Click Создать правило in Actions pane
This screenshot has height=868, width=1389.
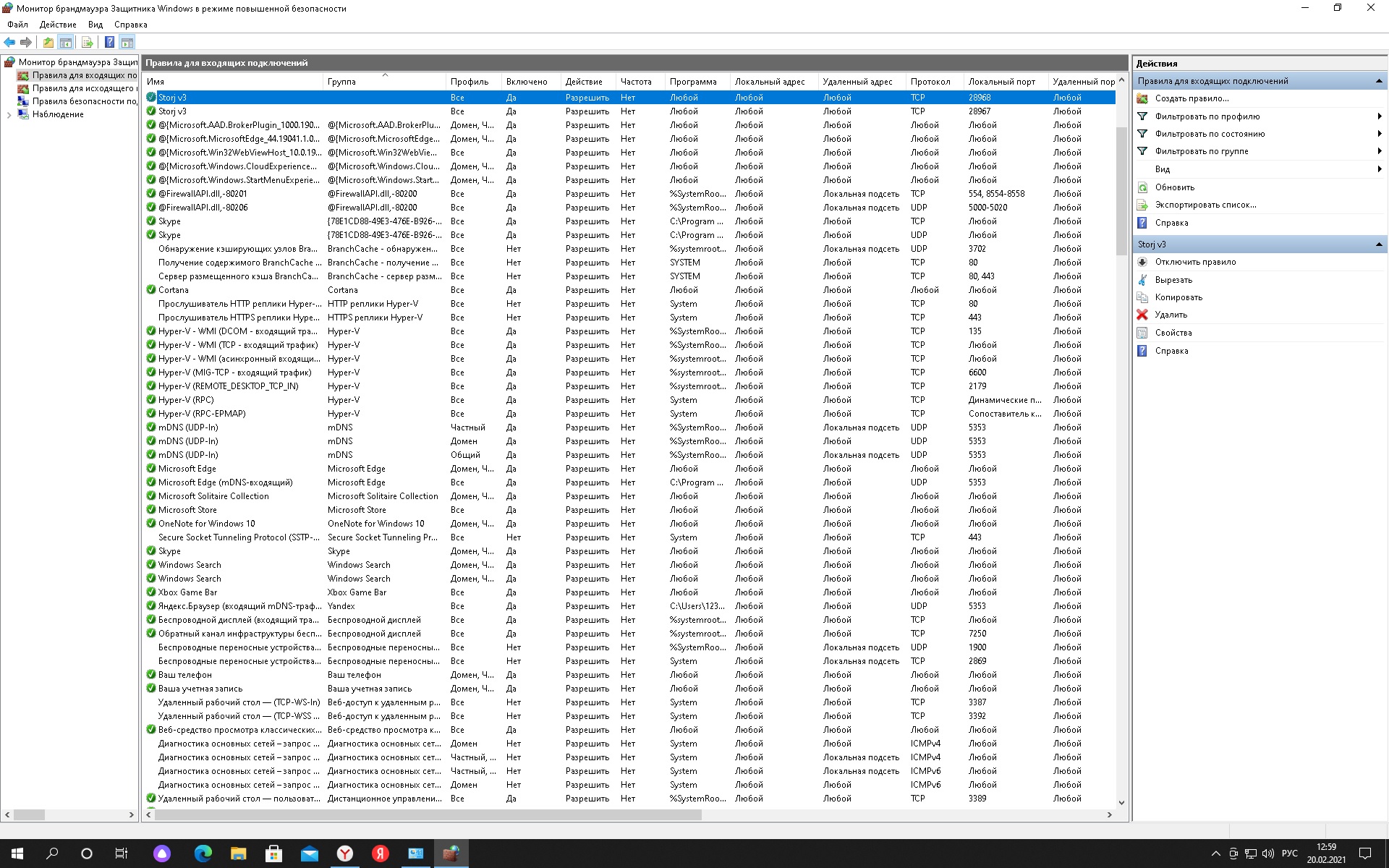1191,98
